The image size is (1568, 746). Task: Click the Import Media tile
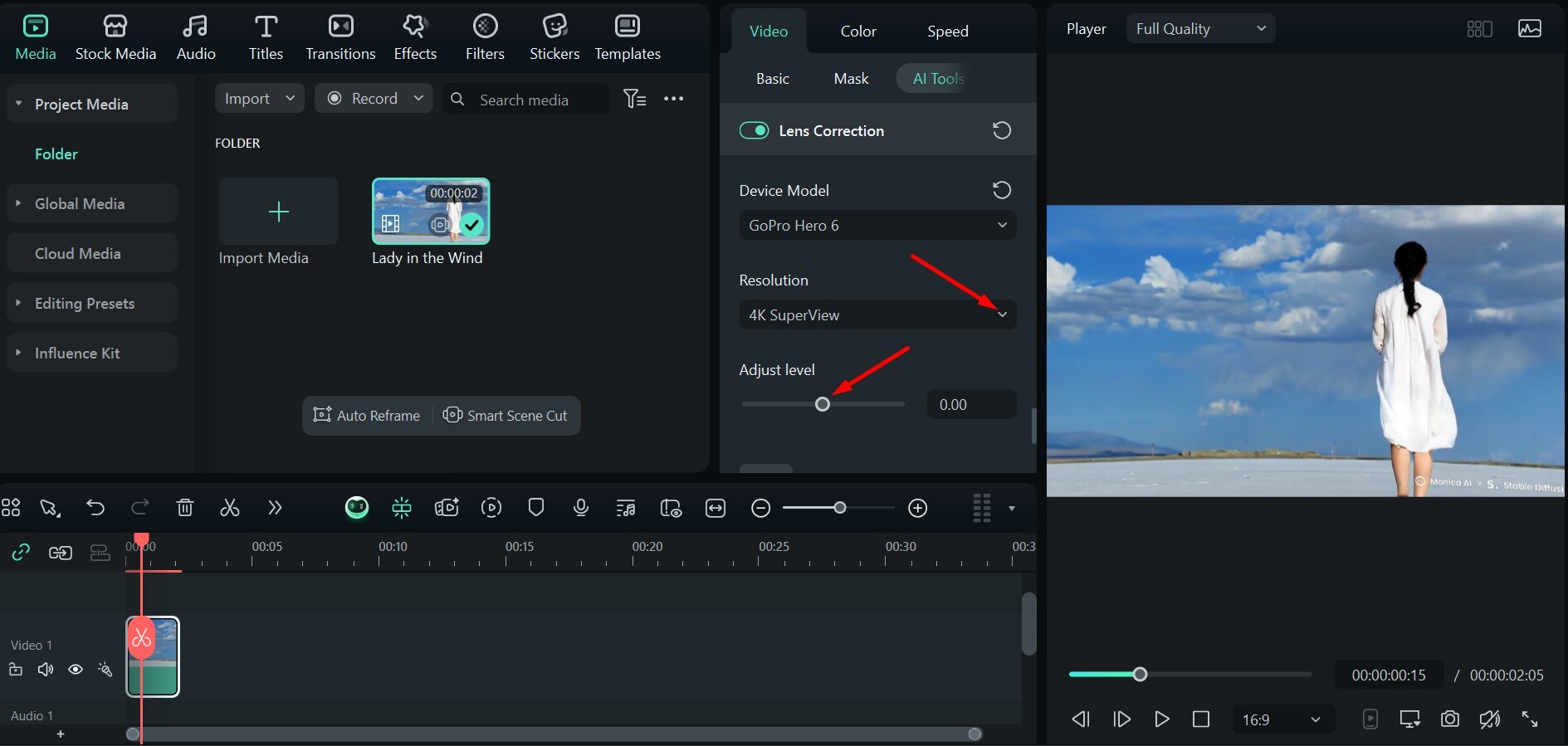tap(279, 211)
